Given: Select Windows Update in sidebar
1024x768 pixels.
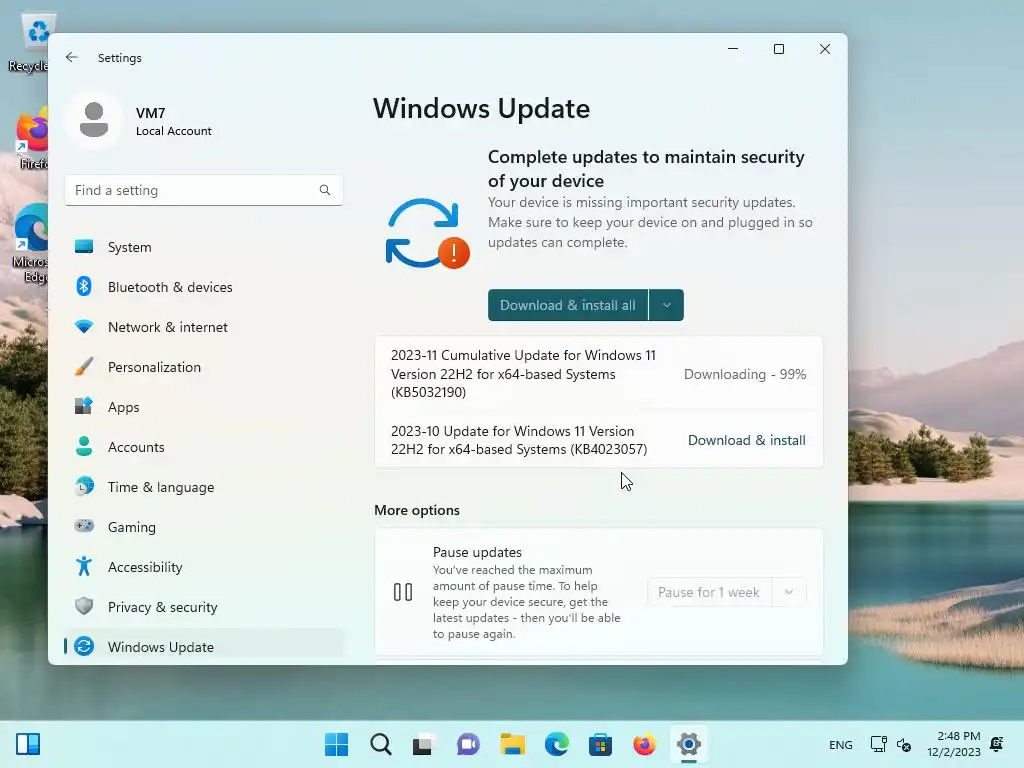Looking at the screenshot, I should pyautogui.click(x=204, y=647).
